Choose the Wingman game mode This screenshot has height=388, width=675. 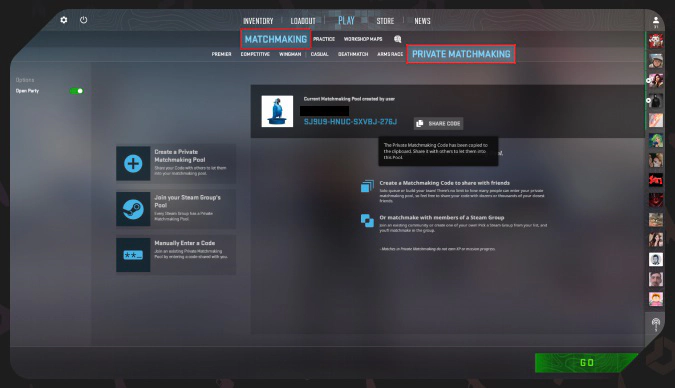coord(290,54)
